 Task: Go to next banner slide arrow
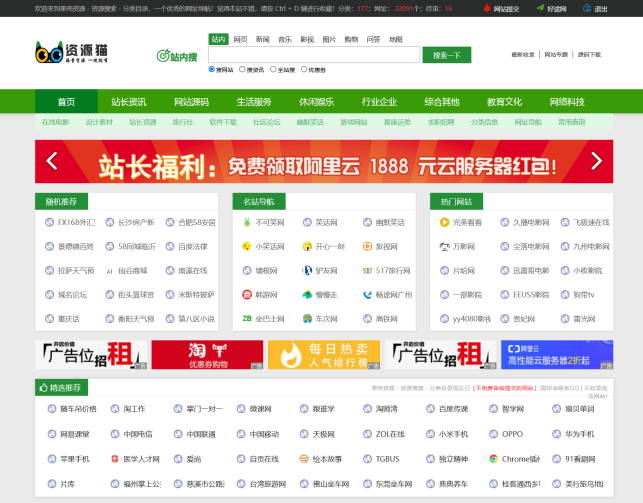(x=597, y=161)
